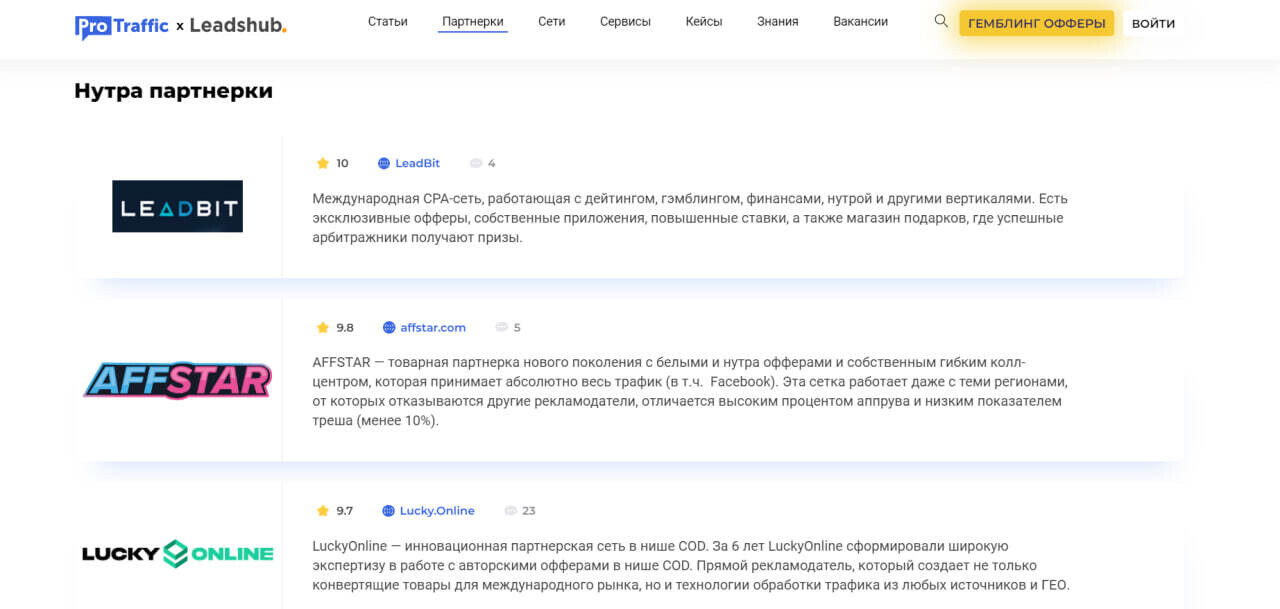The width and height of the screenshot is (1280, 609).
Task: Click the ВОЙТИ login button
Action: (x=1153, y=24)
